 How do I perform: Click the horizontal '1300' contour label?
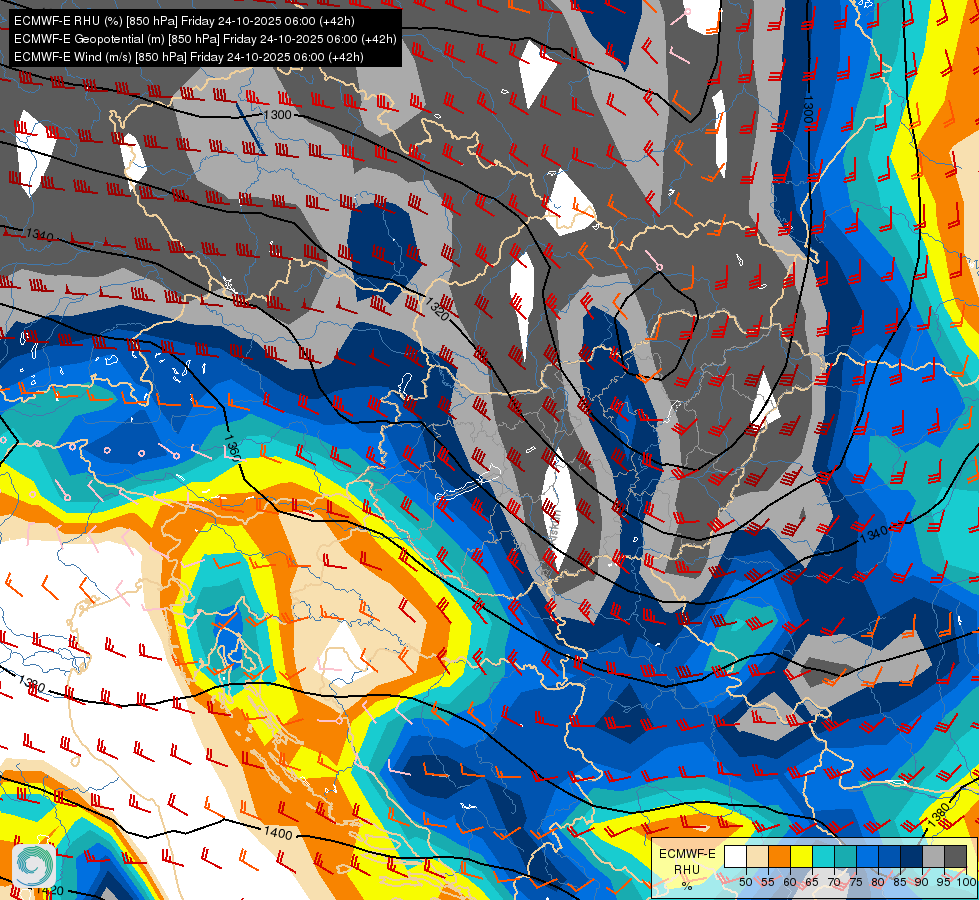coord(278,114)
